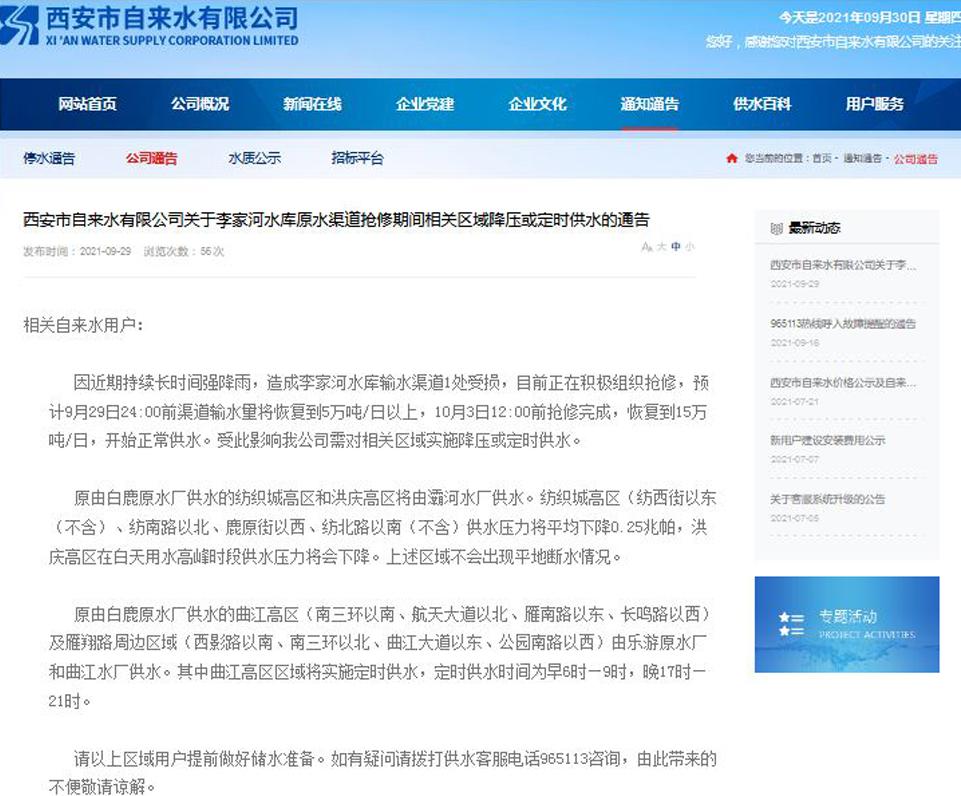Switch to the 水质公示 sub-tab
961x796 pixels.
254,158
